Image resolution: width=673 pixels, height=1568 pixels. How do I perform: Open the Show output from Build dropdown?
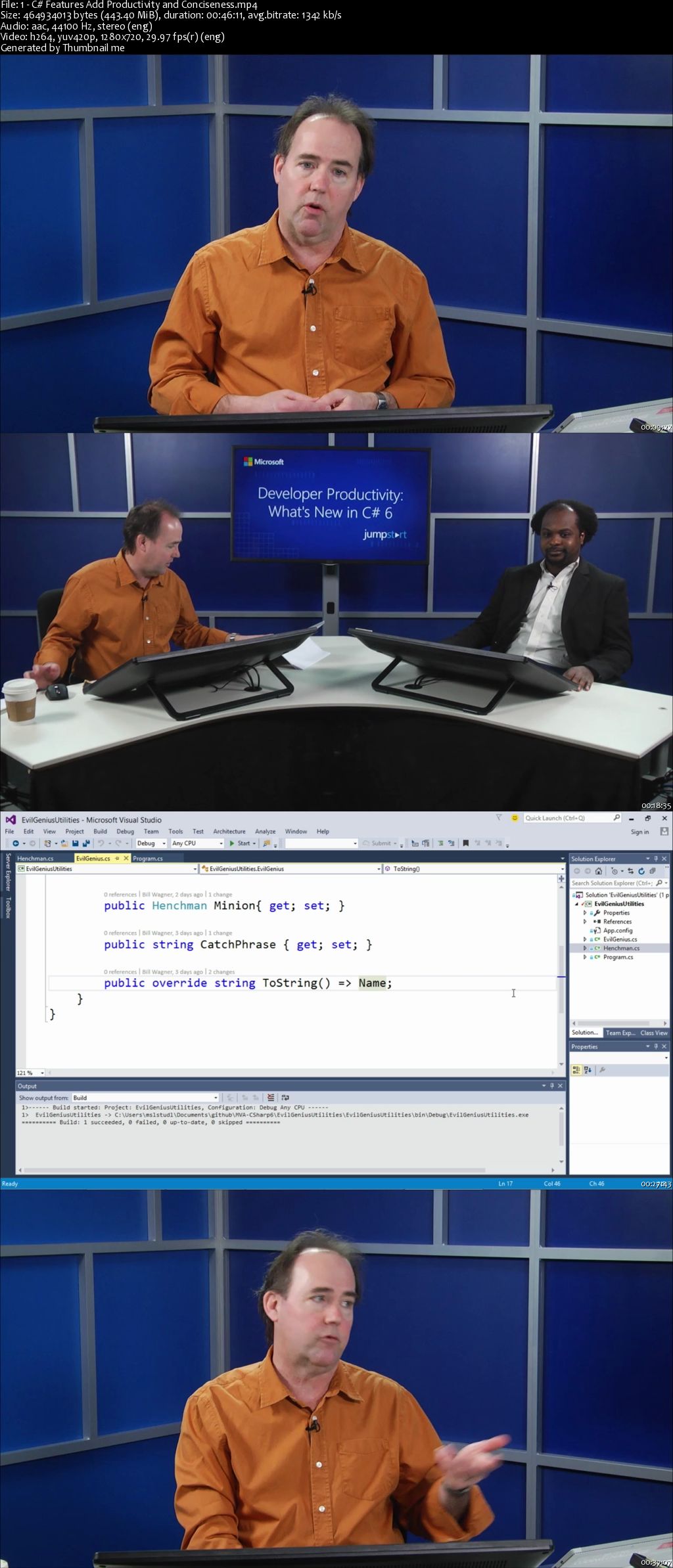(145, 1098)
